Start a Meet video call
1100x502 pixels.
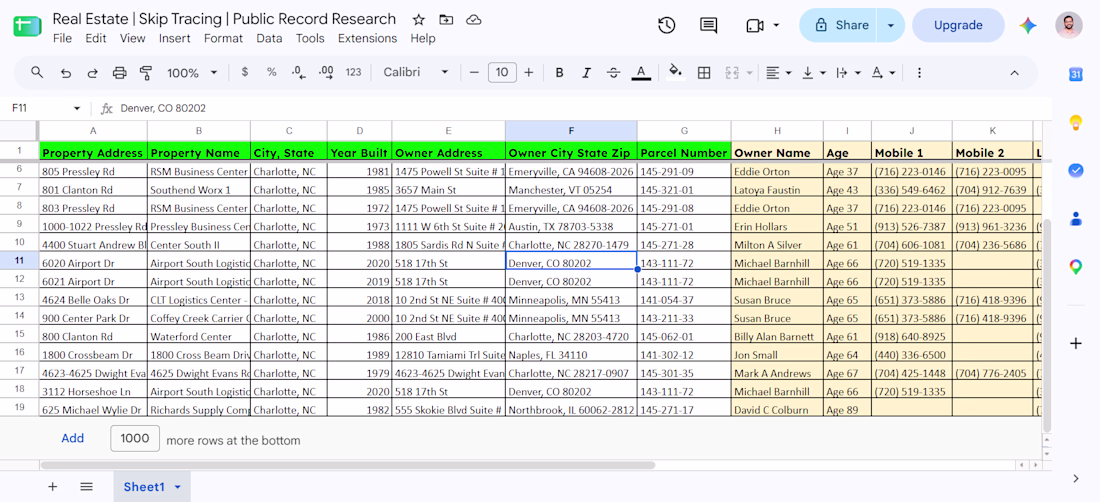coord(755,25)
